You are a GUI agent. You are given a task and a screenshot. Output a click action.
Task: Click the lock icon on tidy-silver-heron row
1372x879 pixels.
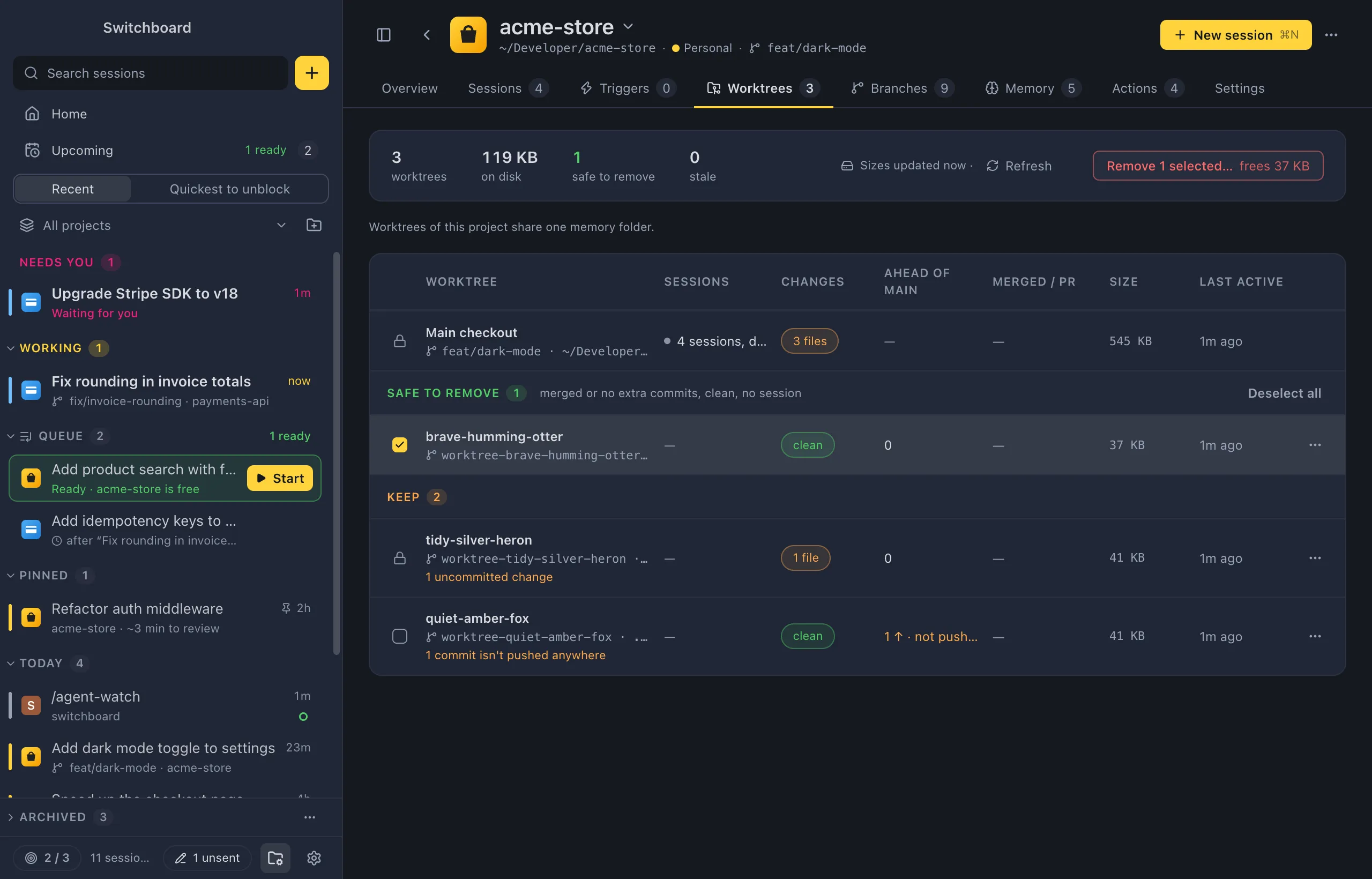[x=399, y=557]
